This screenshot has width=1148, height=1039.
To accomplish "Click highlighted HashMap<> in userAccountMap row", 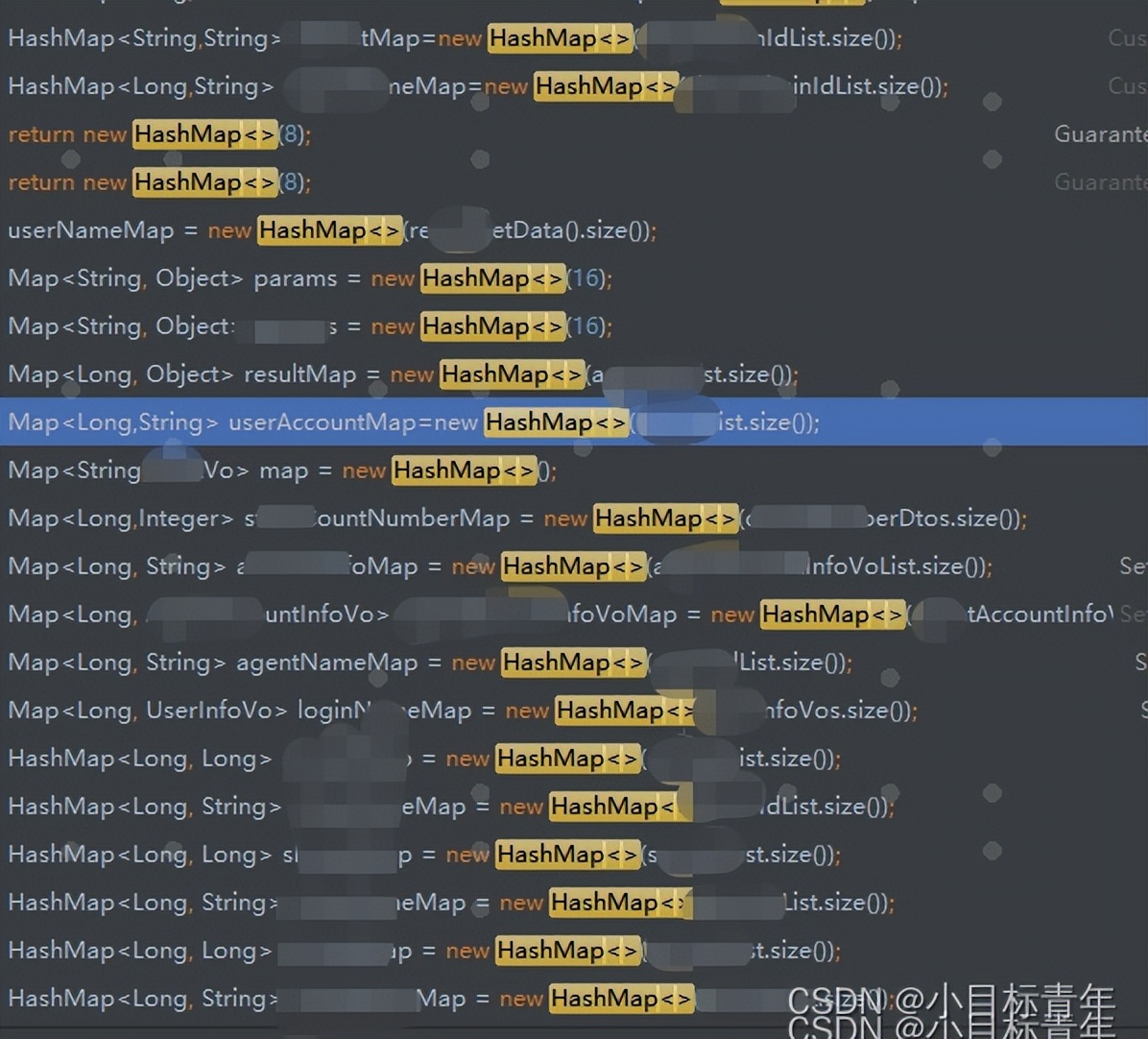I will [556, 423].
